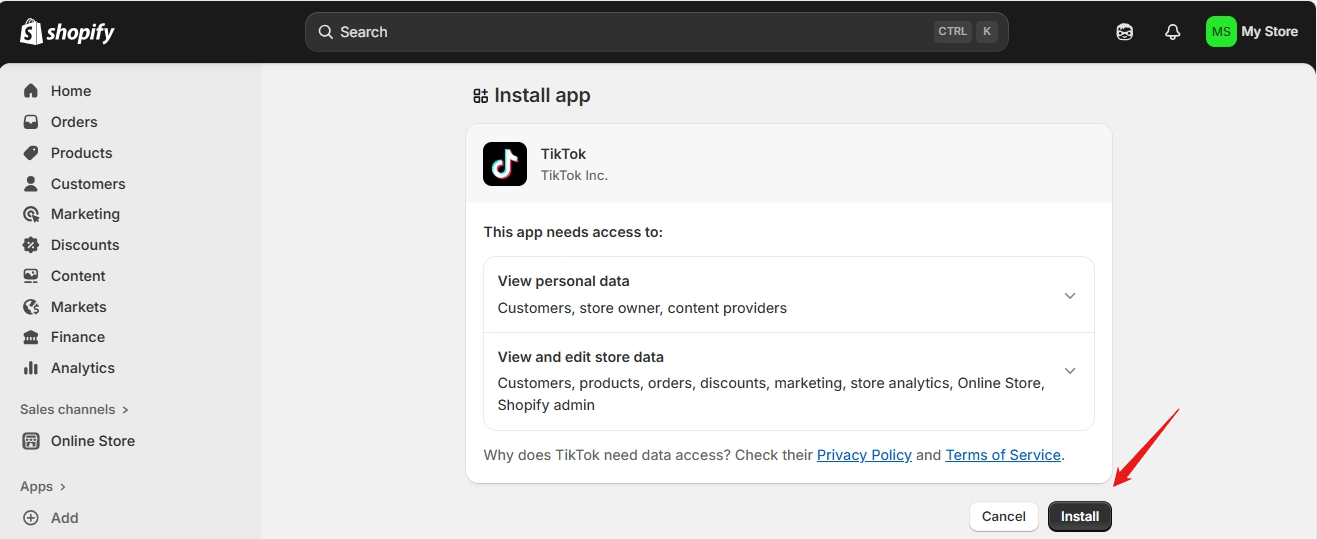The image size is (1317, 539).
Task: Go to Analytics in sidebar
Action: (x=82, y=368)
